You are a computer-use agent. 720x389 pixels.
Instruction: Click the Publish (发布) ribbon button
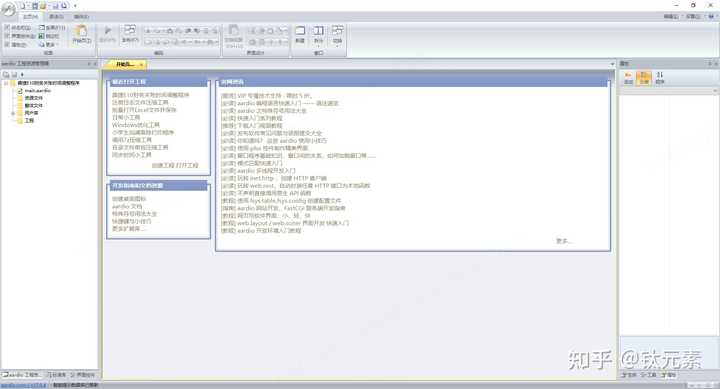pyautogui.click(x=130, y=34)
